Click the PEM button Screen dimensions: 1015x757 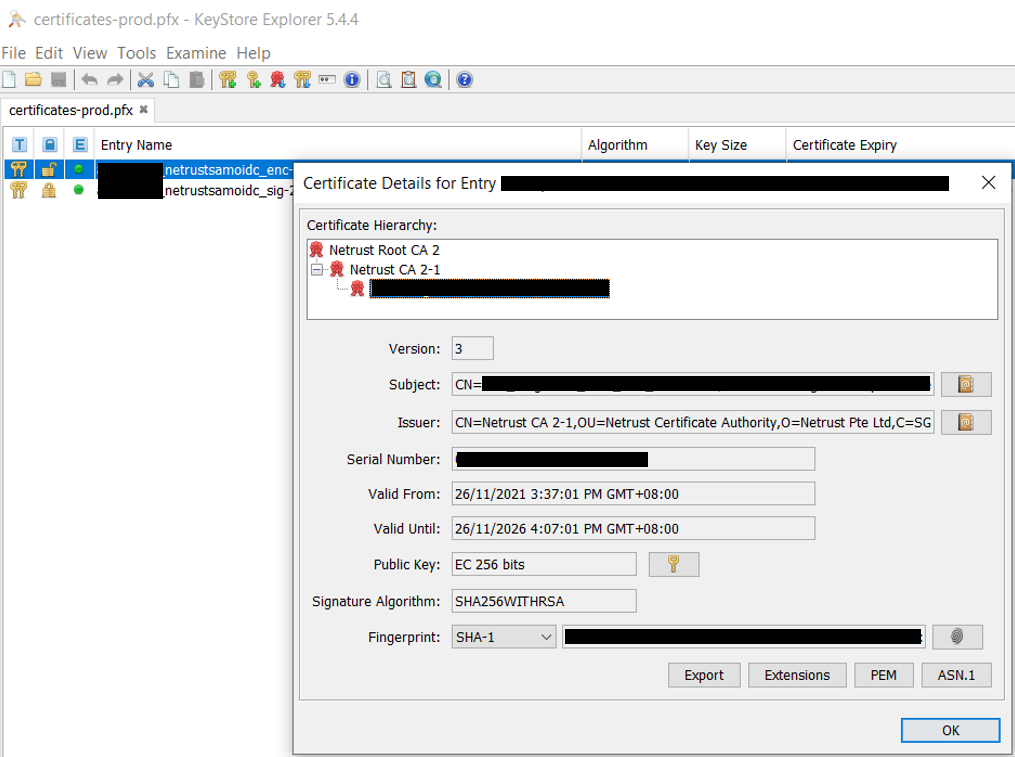pyautogui.click(x=884, y=675)
